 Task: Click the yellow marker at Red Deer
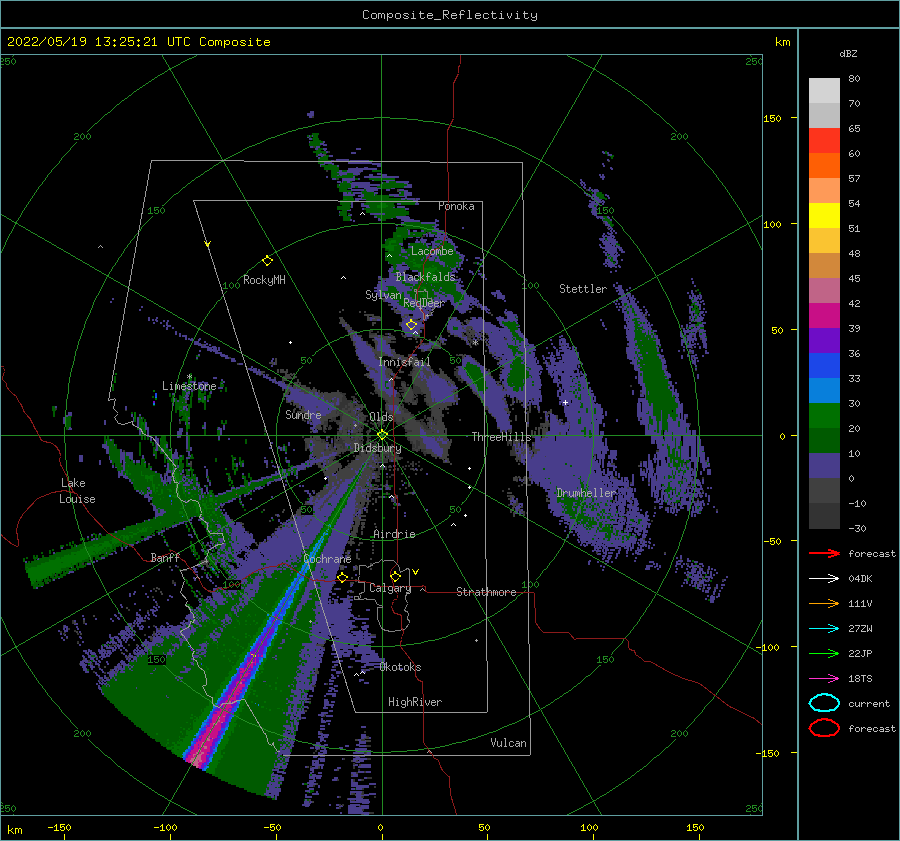(412, 325)
